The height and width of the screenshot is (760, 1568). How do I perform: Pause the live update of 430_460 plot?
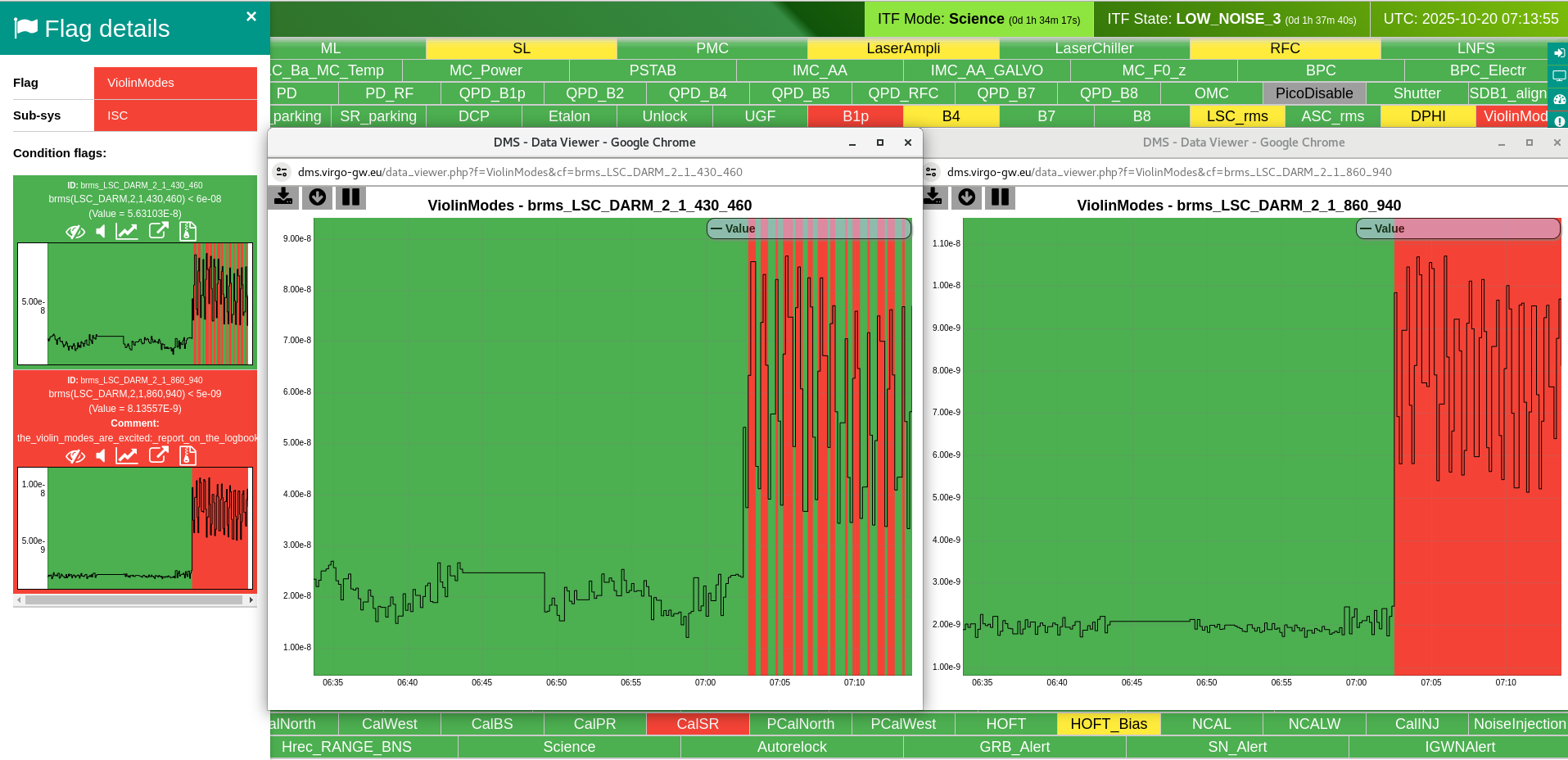[x=350, y=197]
